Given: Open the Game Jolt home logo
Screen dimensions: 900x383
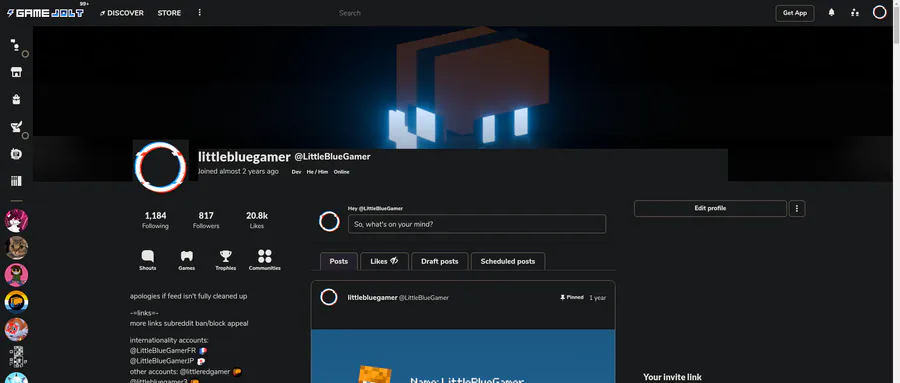Looking at the screenshot, I should pyautogui.click(x=45, y=13).
